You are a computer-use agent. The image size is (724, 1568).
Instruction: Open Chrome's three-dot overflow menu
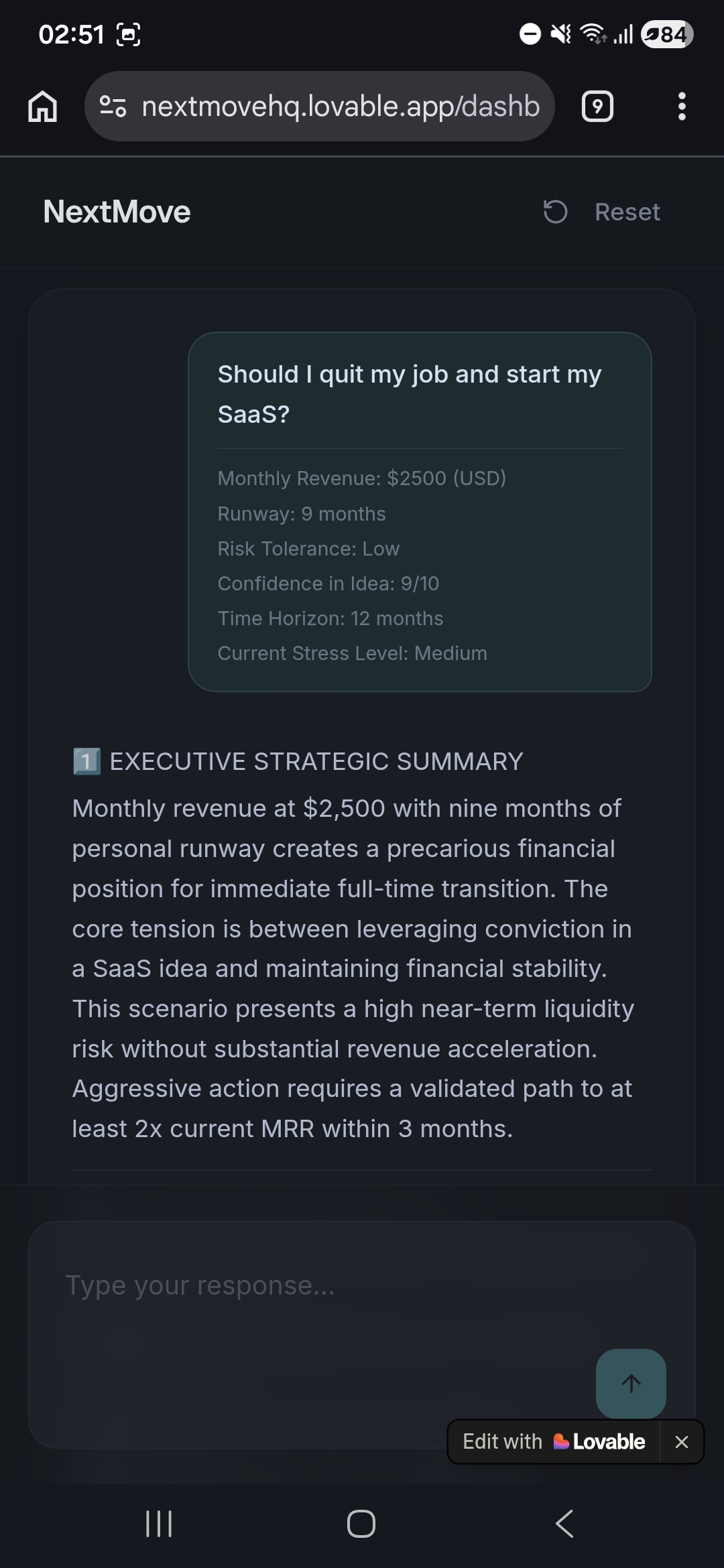[x=682, y=106]
